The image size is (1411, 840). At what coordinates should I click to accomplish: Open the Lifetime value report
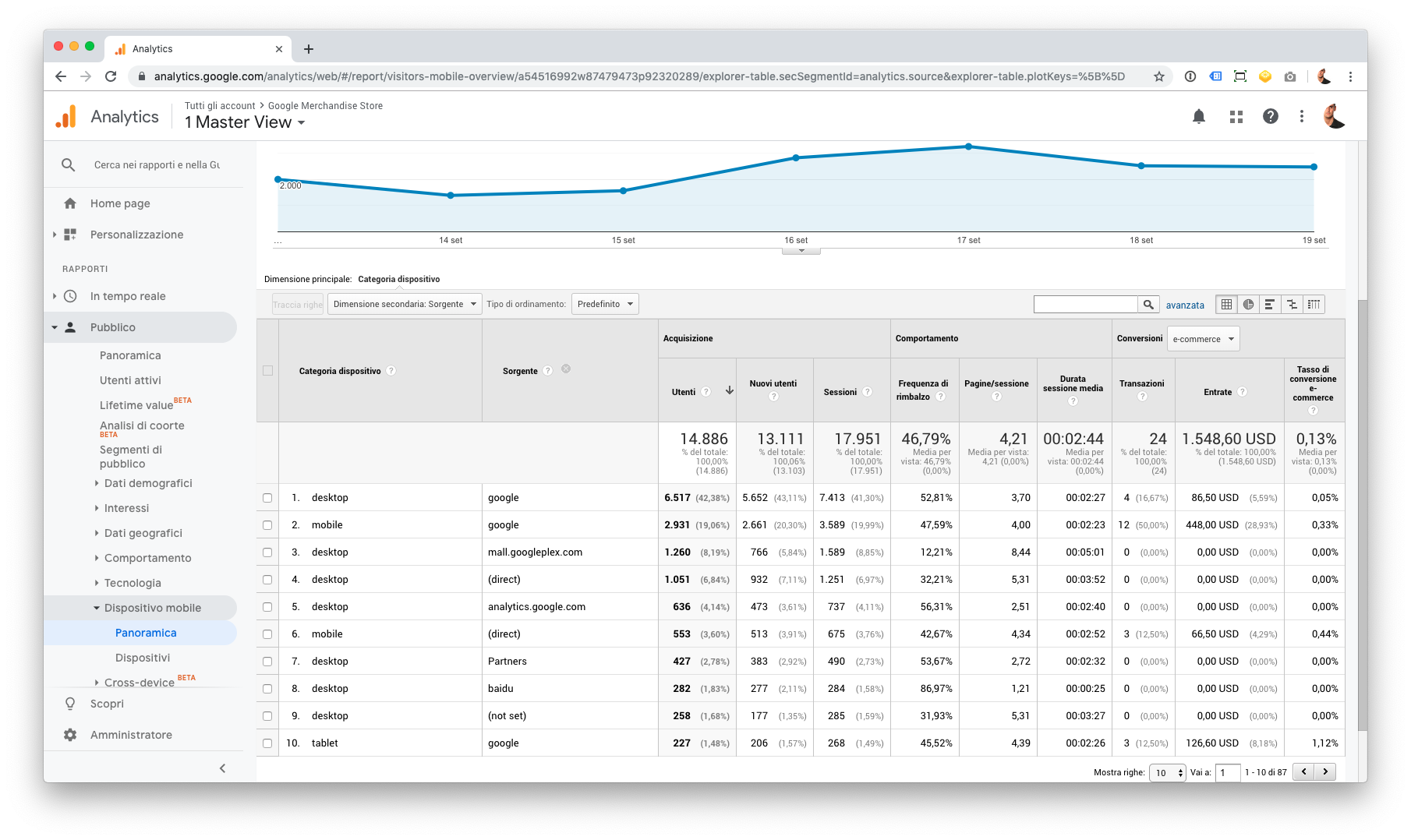click(137, 405)
